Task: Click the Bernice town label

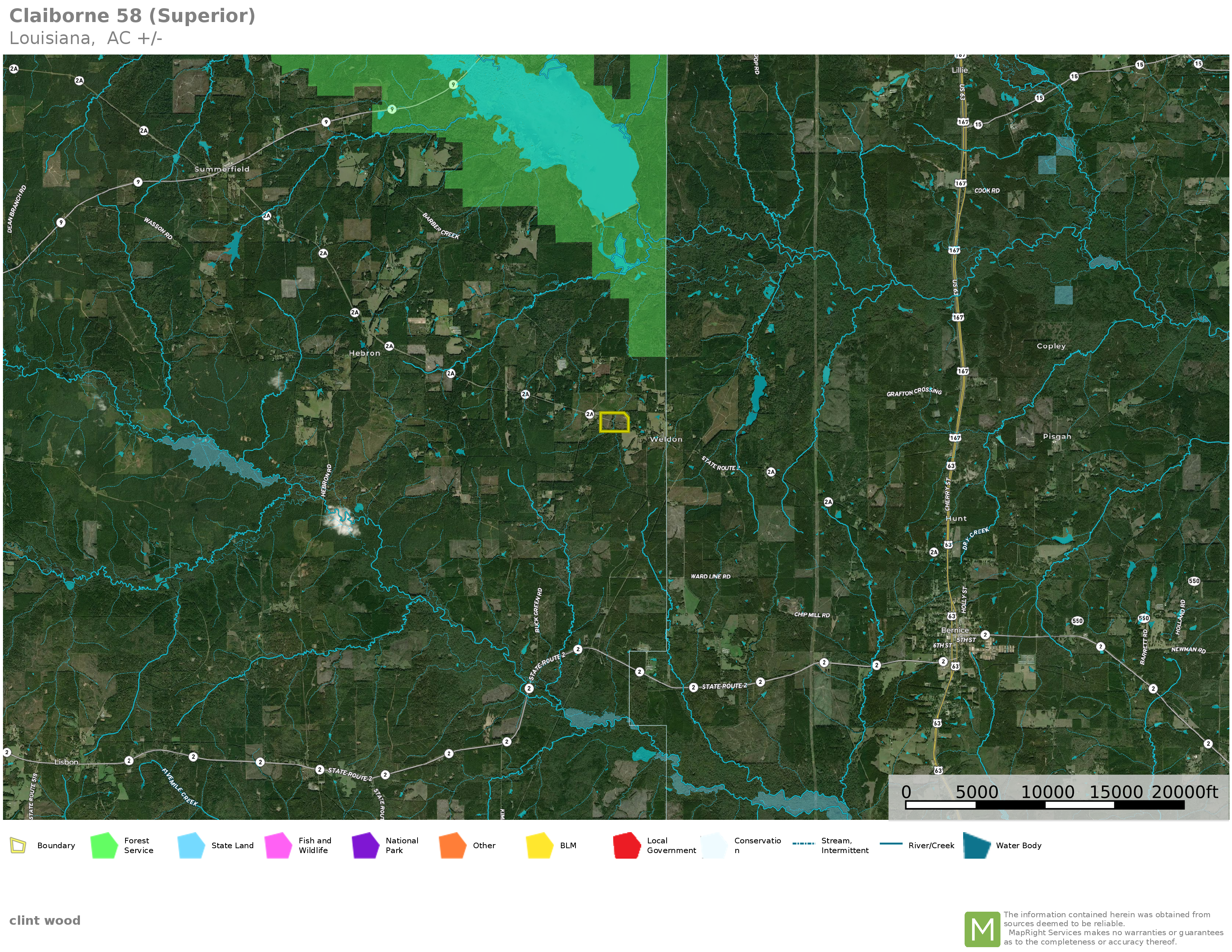Action: pyautogui.click(x=955, y=630)
